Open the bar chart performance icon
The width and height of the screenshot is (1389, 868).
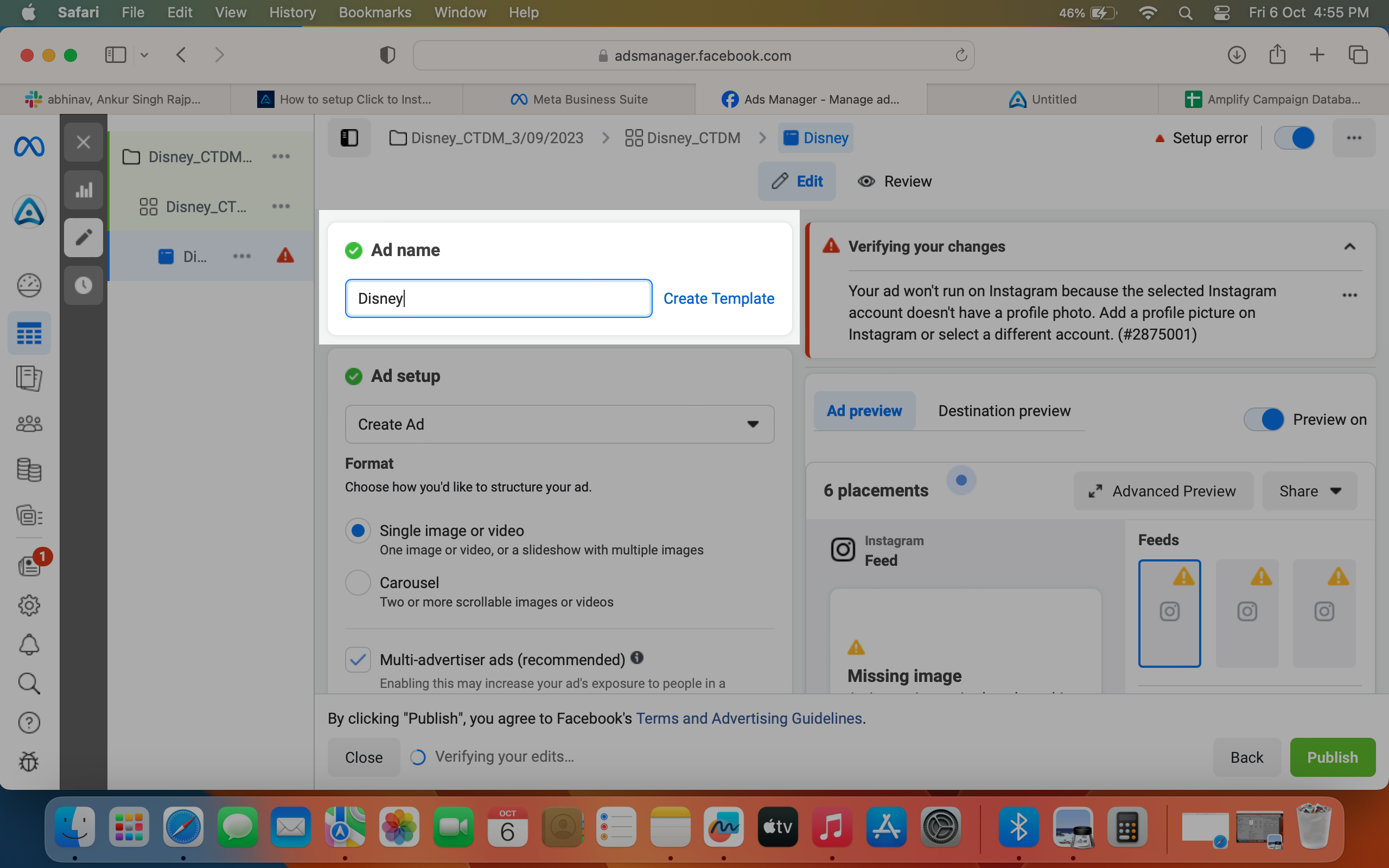point(83,190)
